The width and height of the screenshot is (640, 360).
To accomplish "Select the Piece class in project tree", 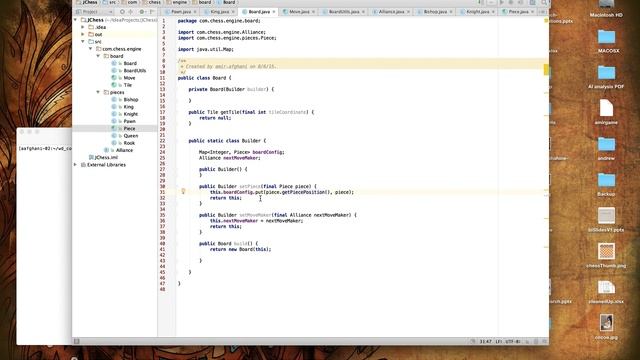I will [x=129, y=128].
